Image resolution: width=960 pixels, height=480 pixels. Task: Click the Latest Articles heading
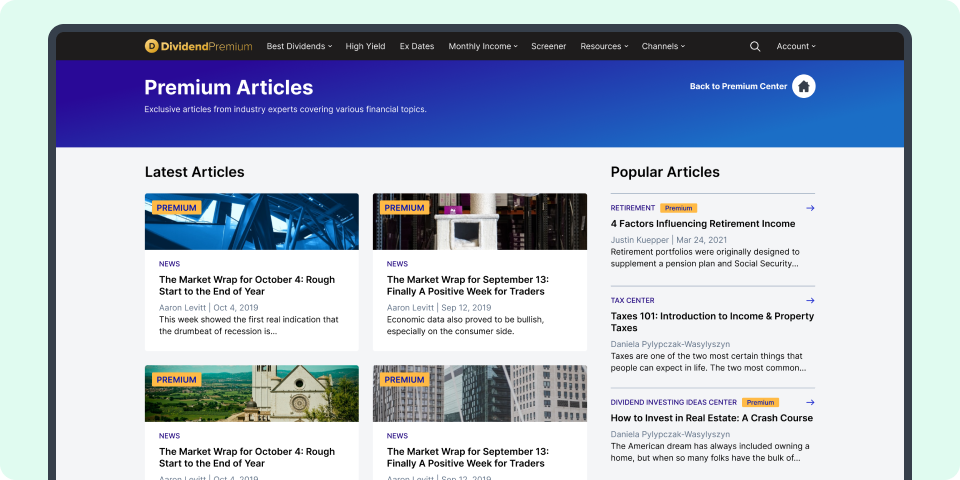pos(195,172)
